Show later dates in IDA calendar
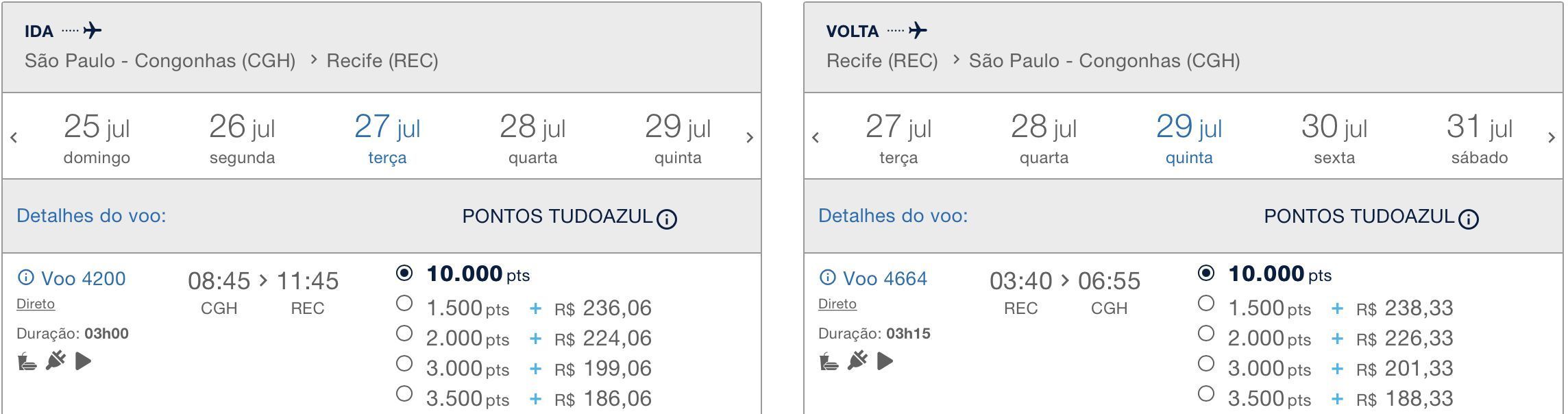Screen dimensions: 1568x414 click(749, 138)
